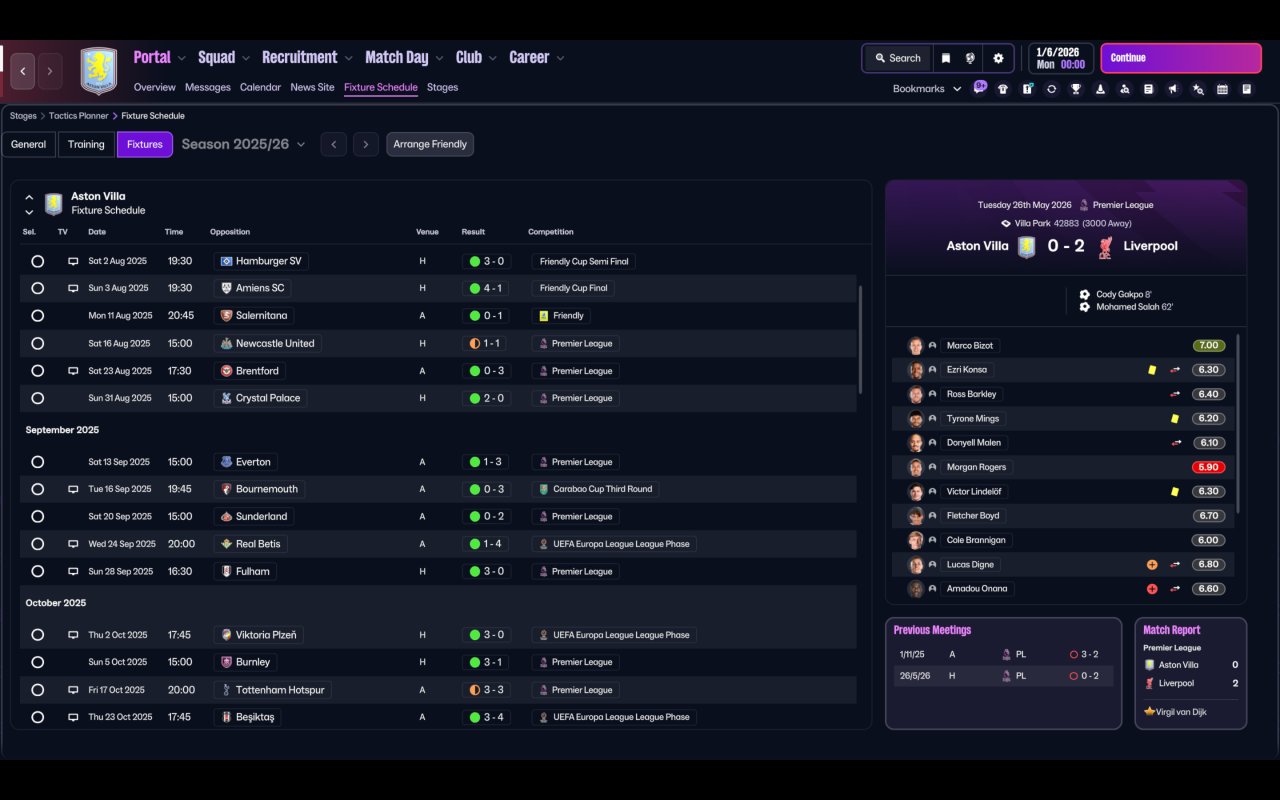Click the 1/11/25 previous meeting row
The height and width of the screenshot is (800, 1280).
1003,654
